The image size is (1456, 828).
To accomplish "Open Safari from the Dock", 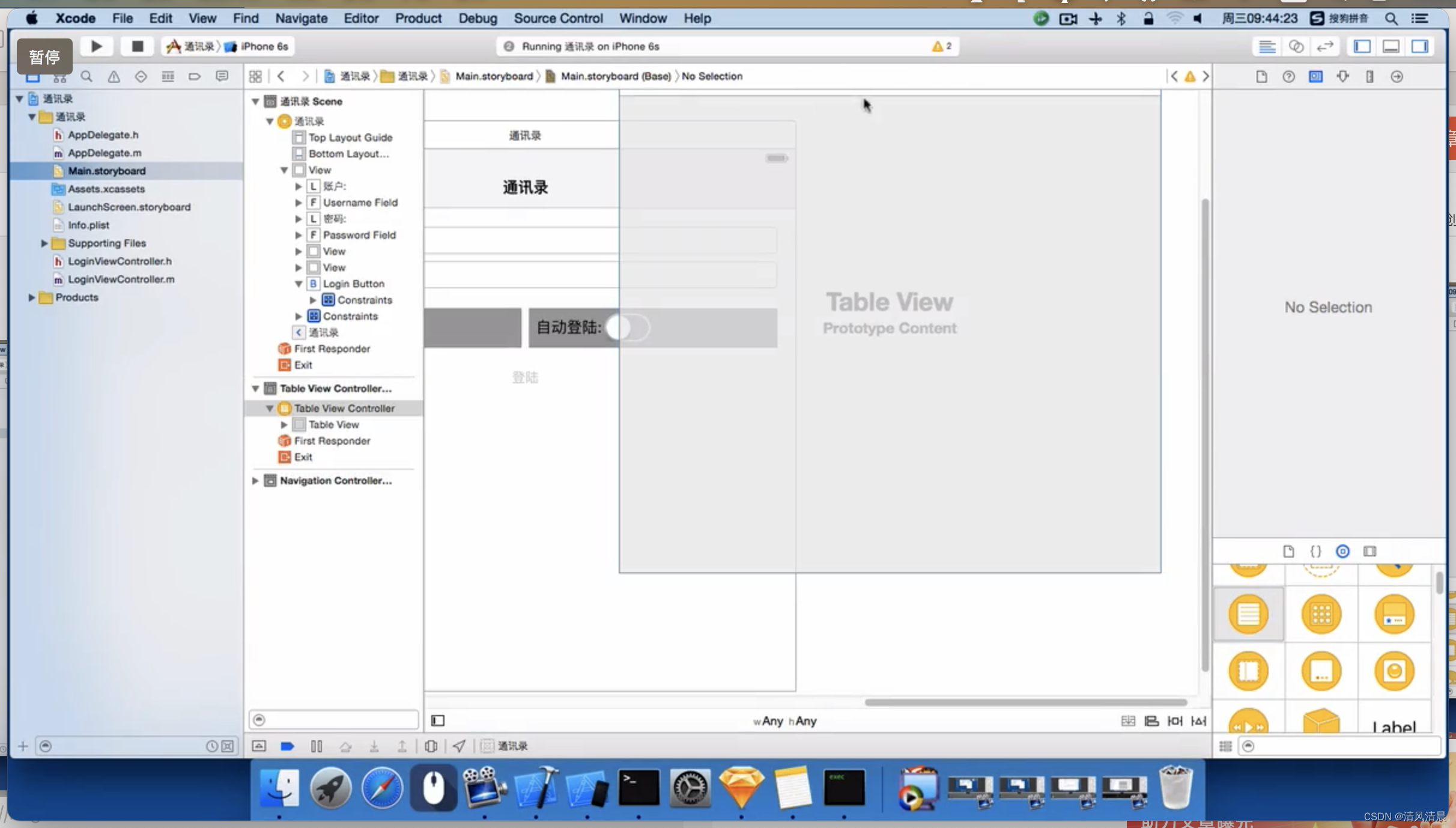I will [x=382, y=788].
